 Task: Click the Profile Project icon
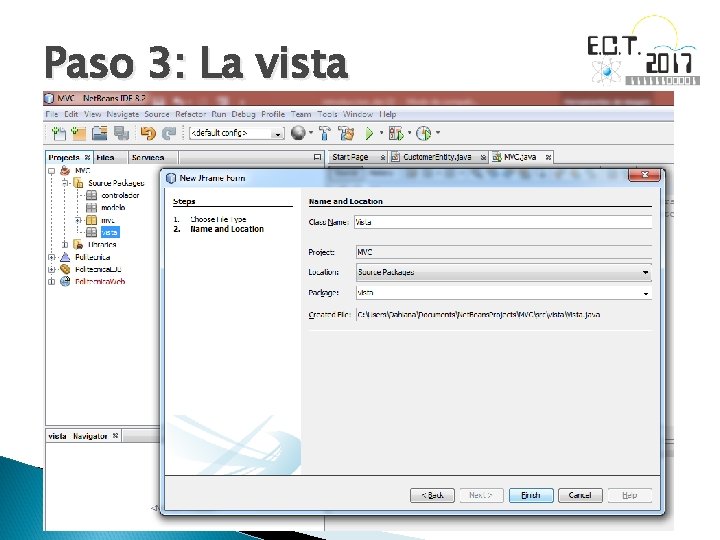[x=423, y=133]
